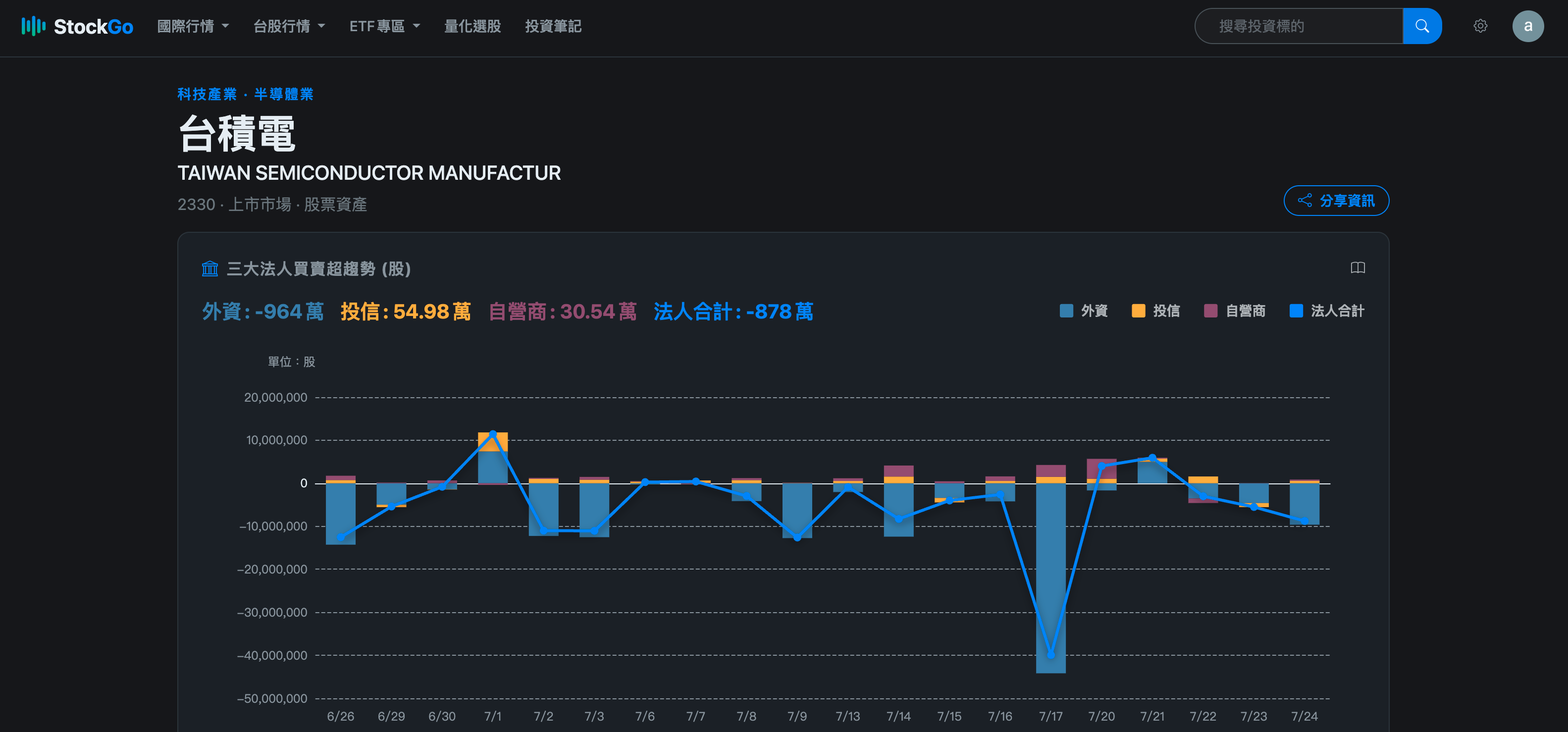Toggle the 法人合計 legend series
Viewport: 1568px width, 732px height.
coord(1327,311)
